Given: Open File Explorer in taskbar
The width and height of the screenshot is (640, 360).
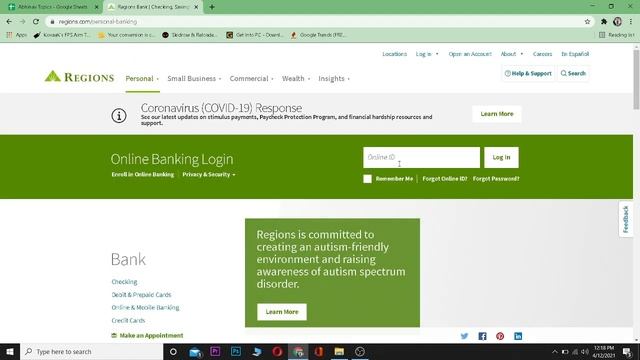Looking at the screenshot, I should [x=339, y=351].
